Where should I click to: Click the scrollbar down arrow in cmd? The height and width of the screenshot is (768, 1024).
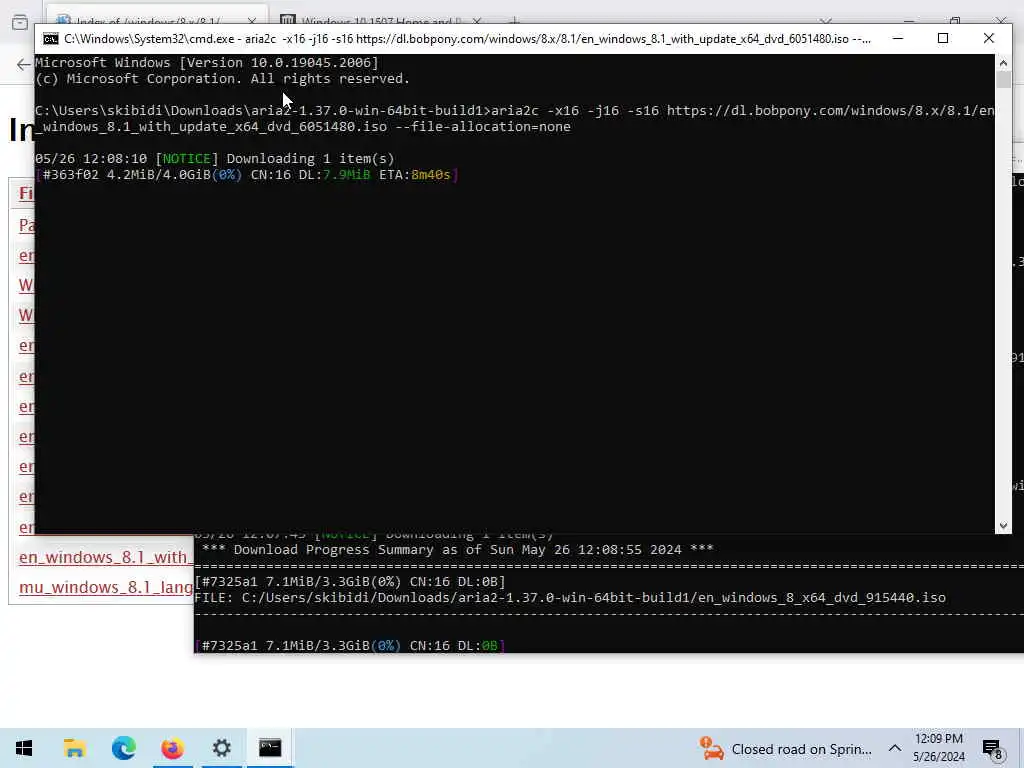point(1003,526)
